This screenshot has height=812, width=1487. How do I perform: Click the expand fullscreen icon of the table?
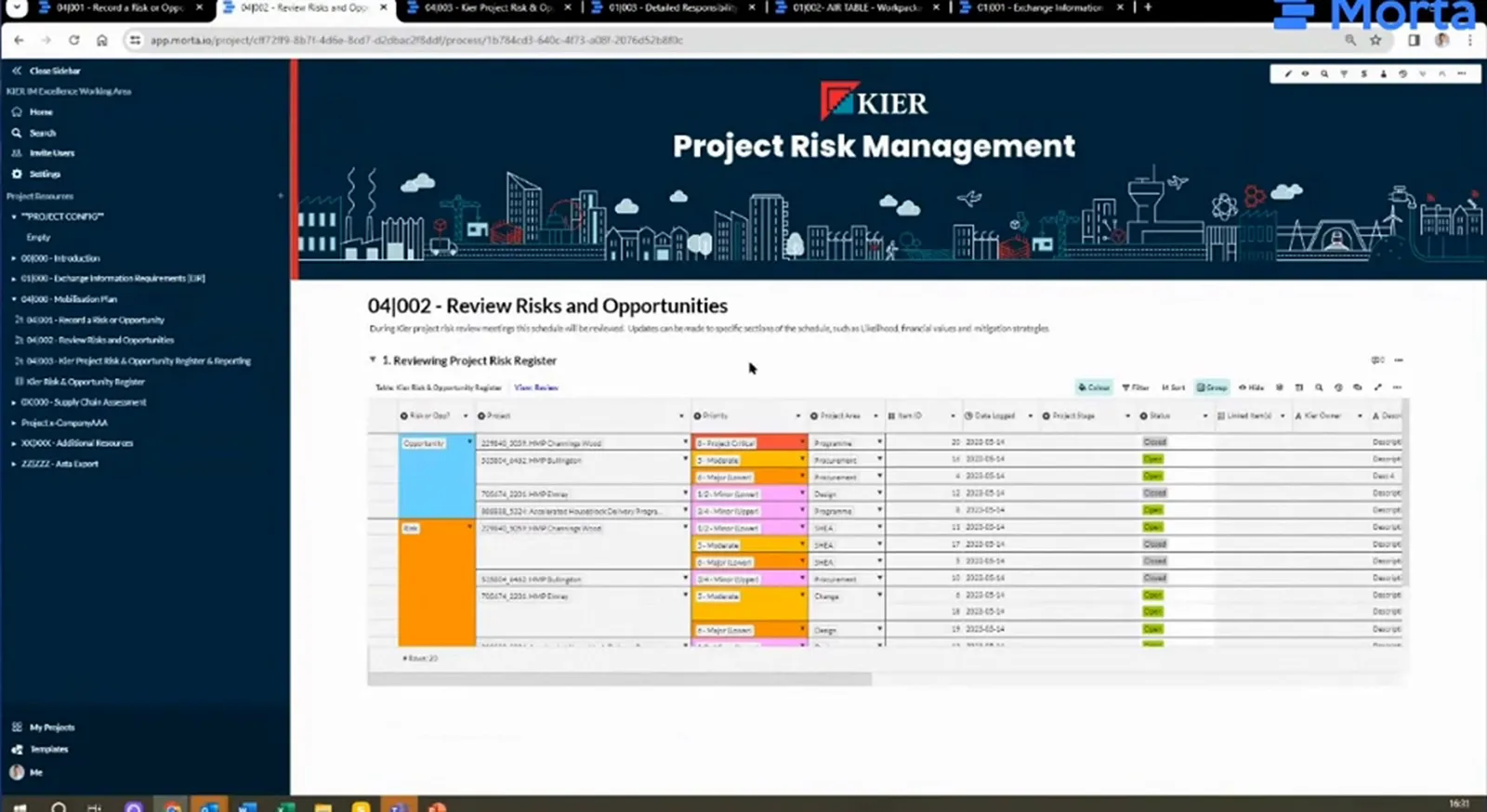point(1377,387)
